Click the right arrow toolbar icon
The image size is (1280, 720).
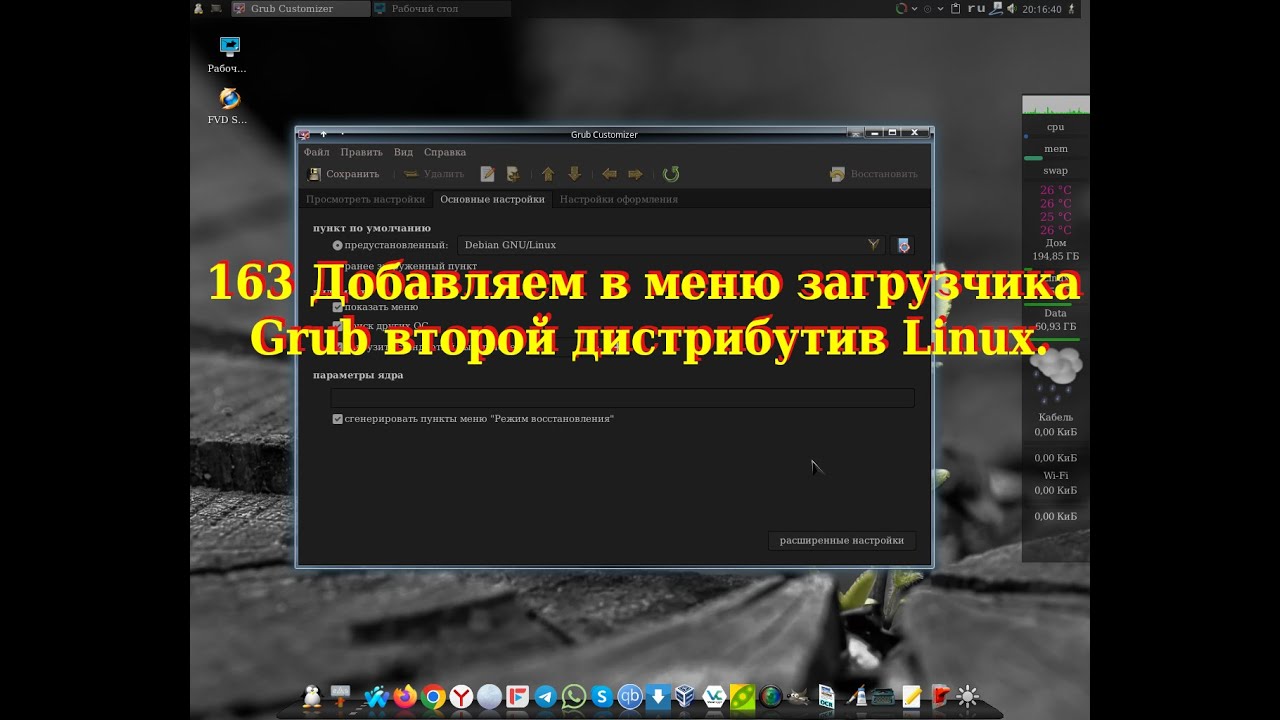[x=635, y=174]
